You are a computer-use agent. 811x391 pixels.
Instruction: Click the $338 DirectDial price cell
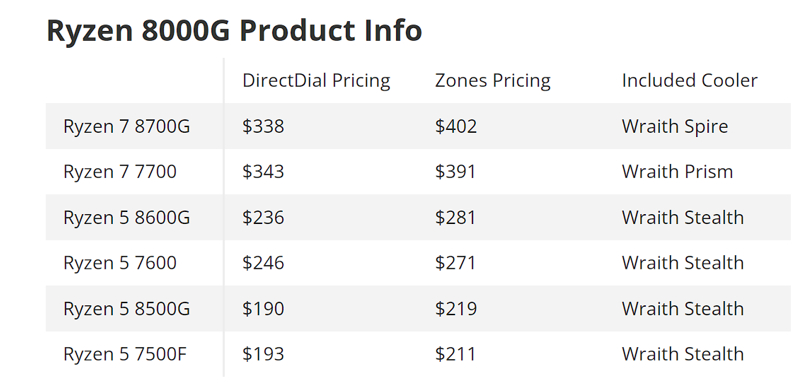pyautogui.click(x=263, y=126)
